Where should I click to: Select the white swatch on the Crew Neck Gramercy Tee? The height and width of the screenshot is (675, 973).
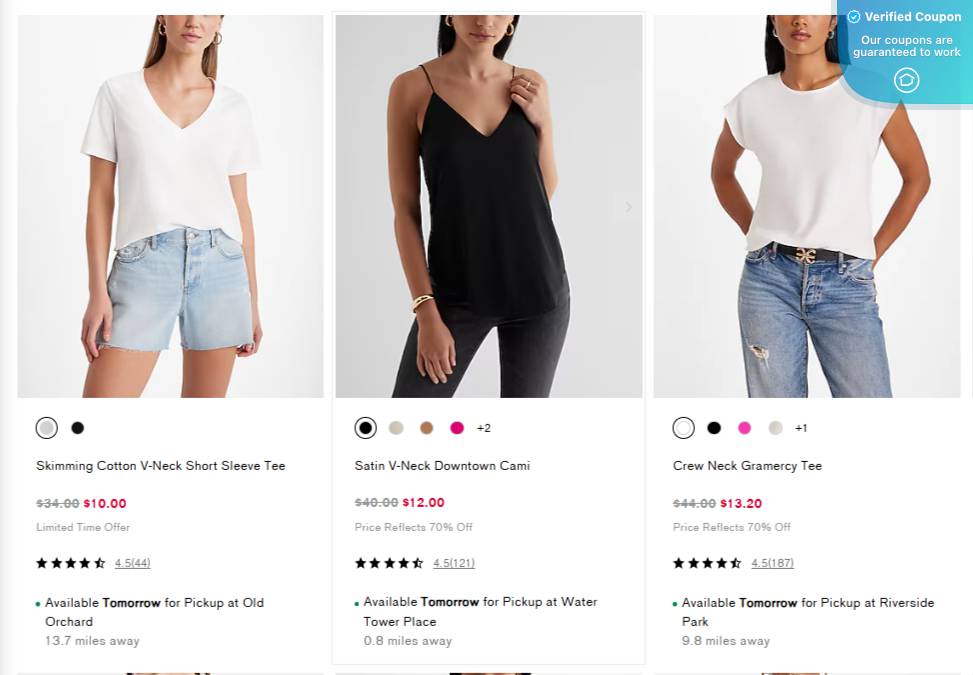click(683, 428)
